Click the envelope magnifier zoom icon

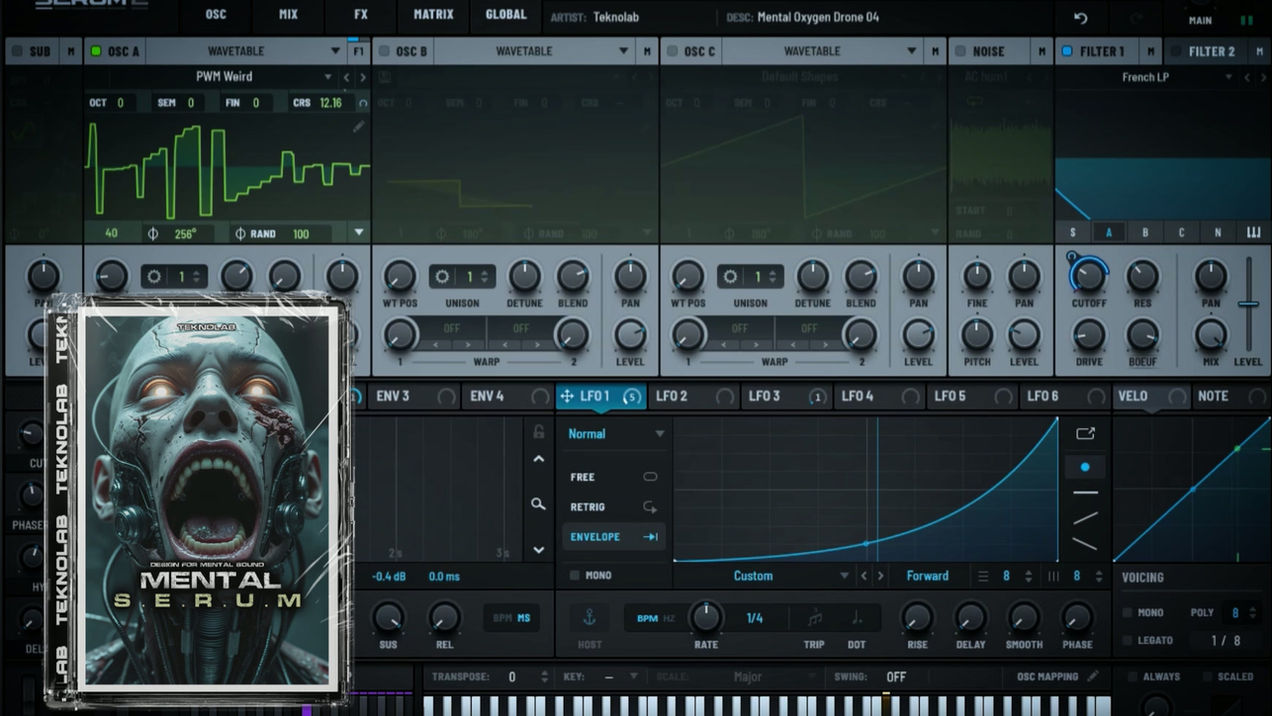coord(538,504)
